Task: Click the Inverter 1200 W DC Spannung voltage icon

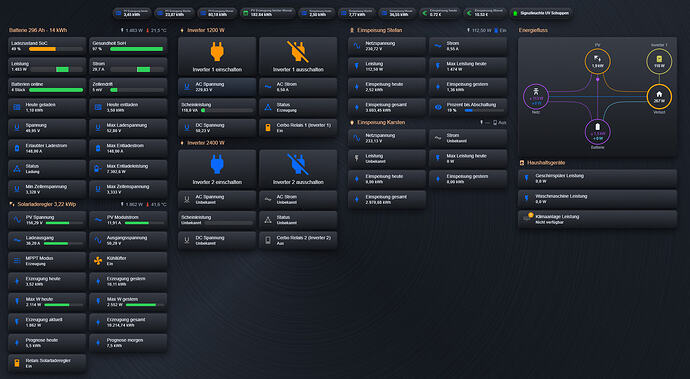Action: tap(187, 128)
